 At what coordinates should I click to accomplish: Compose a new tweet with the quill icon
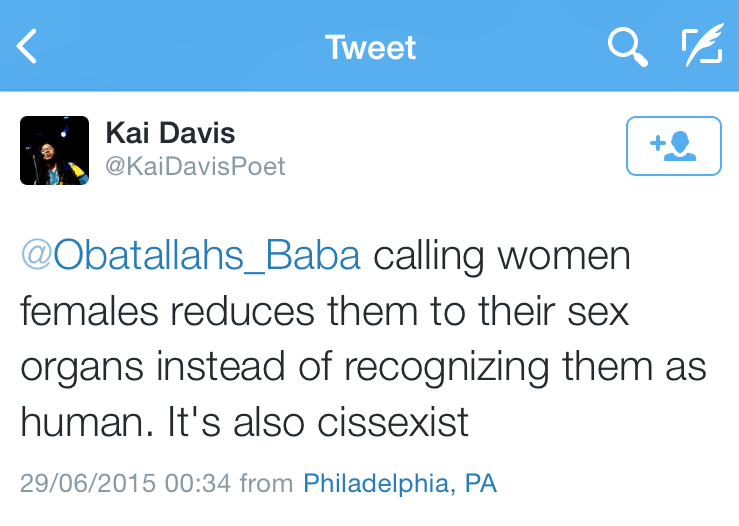click(702, 47)
